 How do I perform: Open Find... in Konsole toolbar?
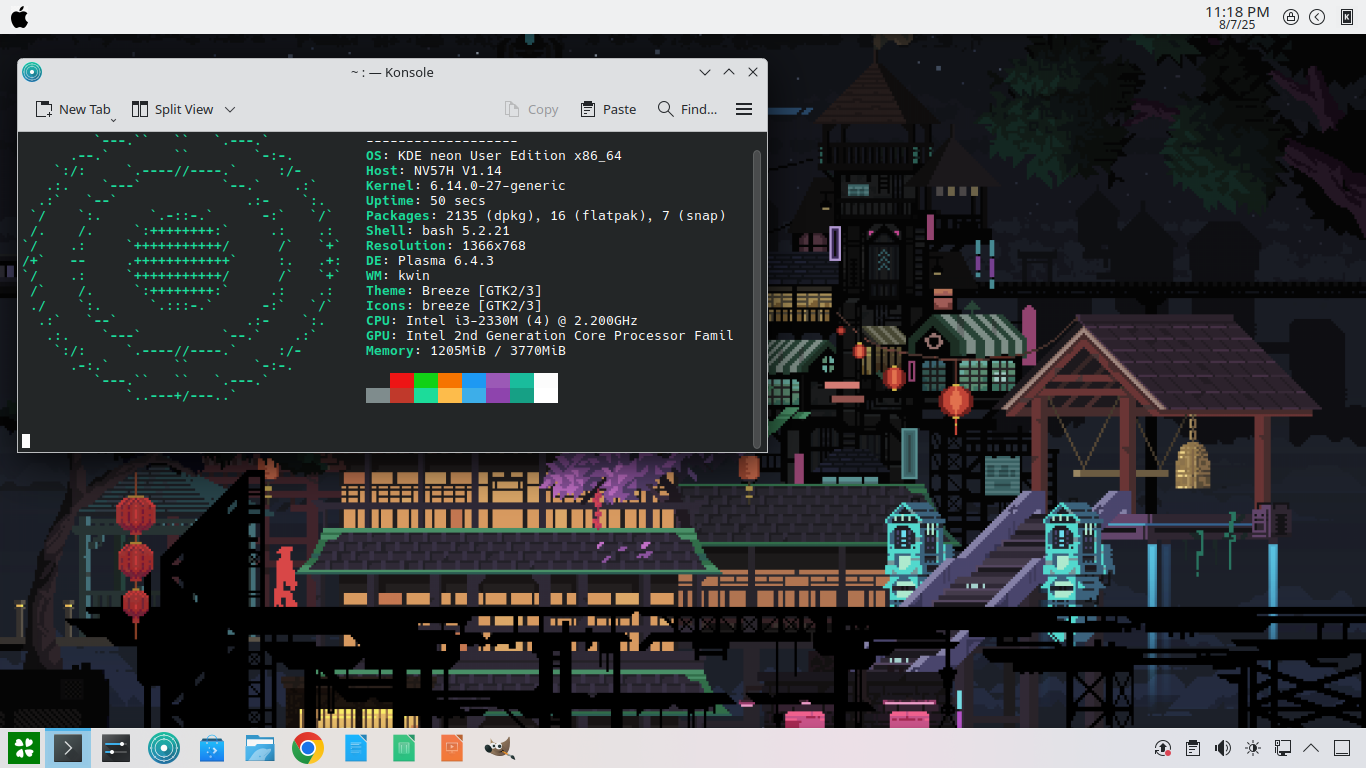pyautogui.click(x=687, y=109)
